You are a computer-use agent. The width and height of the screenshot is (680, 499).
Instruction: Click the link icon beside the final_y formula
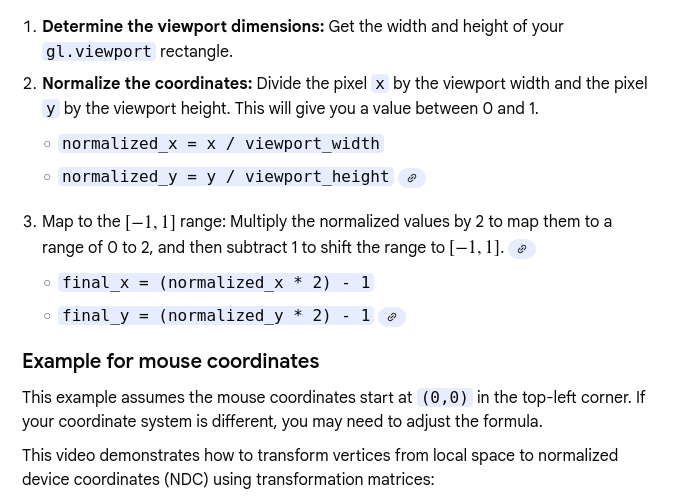(x=392, y=317)
